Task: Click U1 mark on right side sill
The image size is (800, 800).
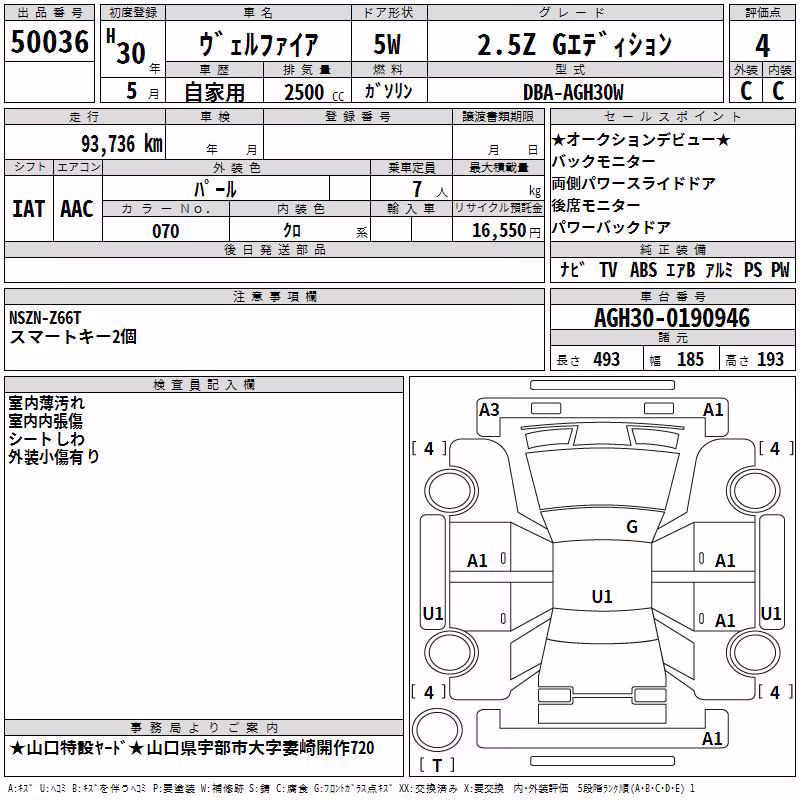Action: pyautogui.click(x=770, y=613)
